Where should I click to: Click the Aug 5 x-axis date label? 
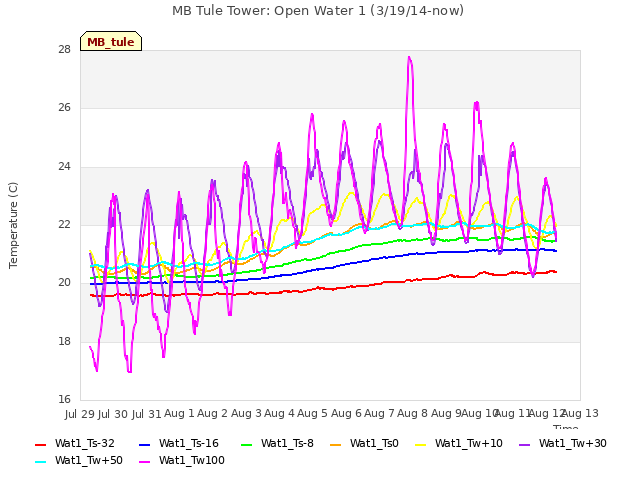pyautogui.click(x=313, y=414)
